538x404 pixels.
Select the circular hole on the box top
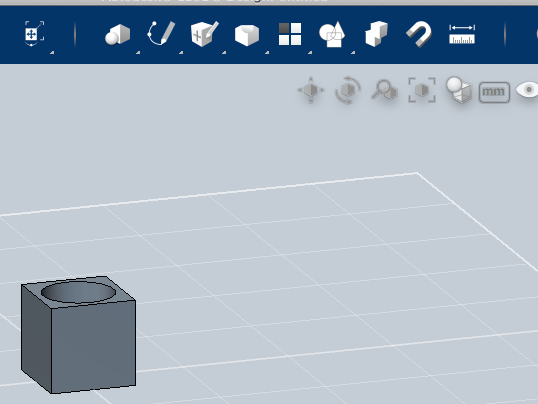coord(78,292)
